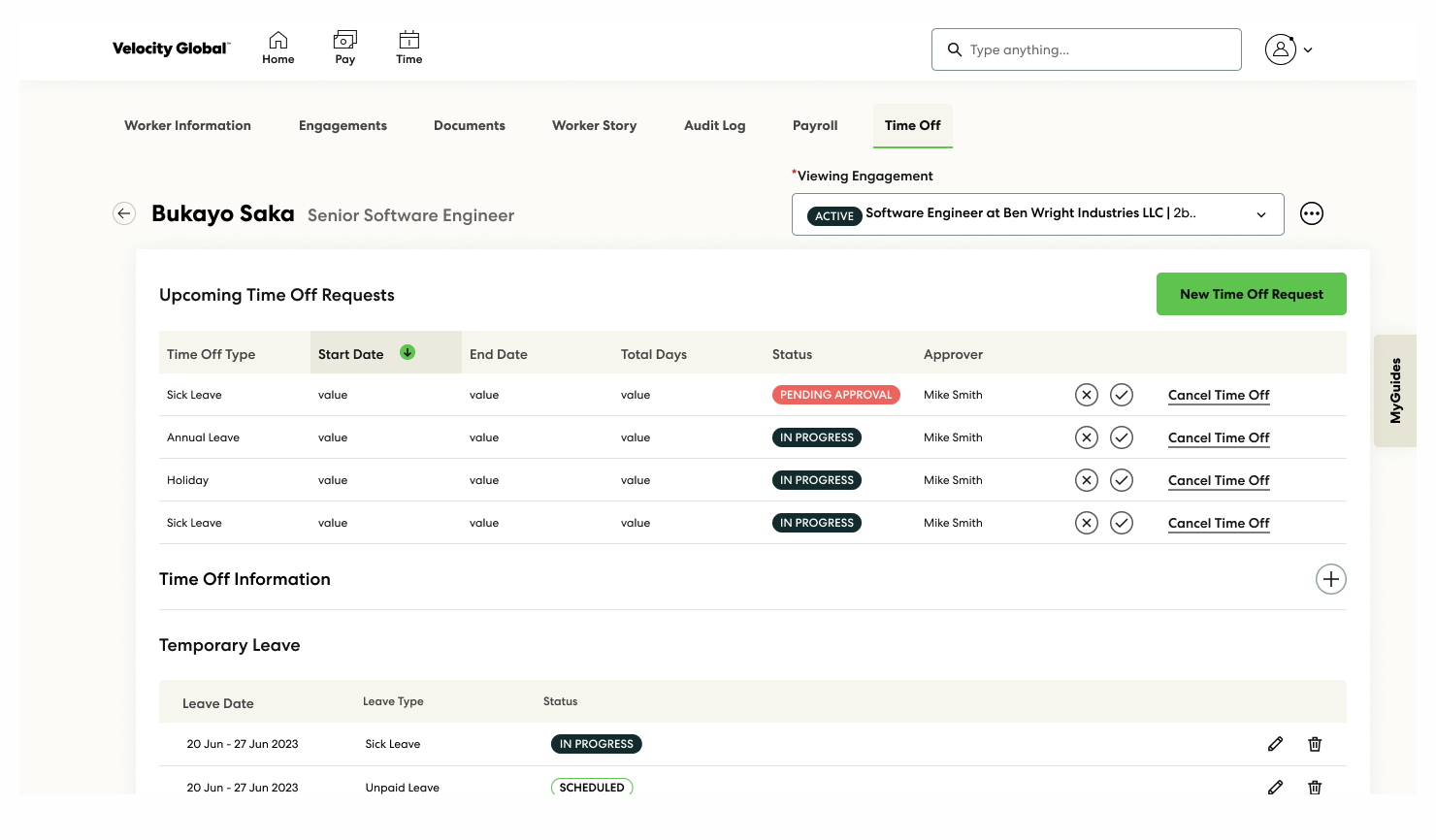1436x840 pixels.
Task: Go to Home in top navigation
Action: (277, 48)
